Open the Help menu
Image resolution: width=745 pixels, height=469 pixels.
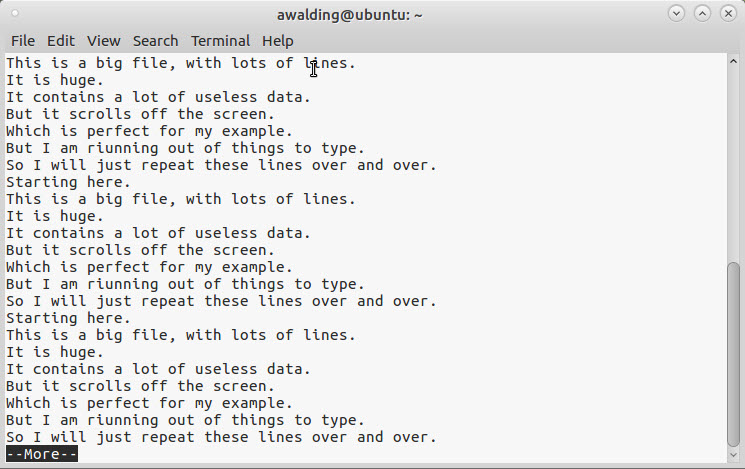click(x=278, y=41)
